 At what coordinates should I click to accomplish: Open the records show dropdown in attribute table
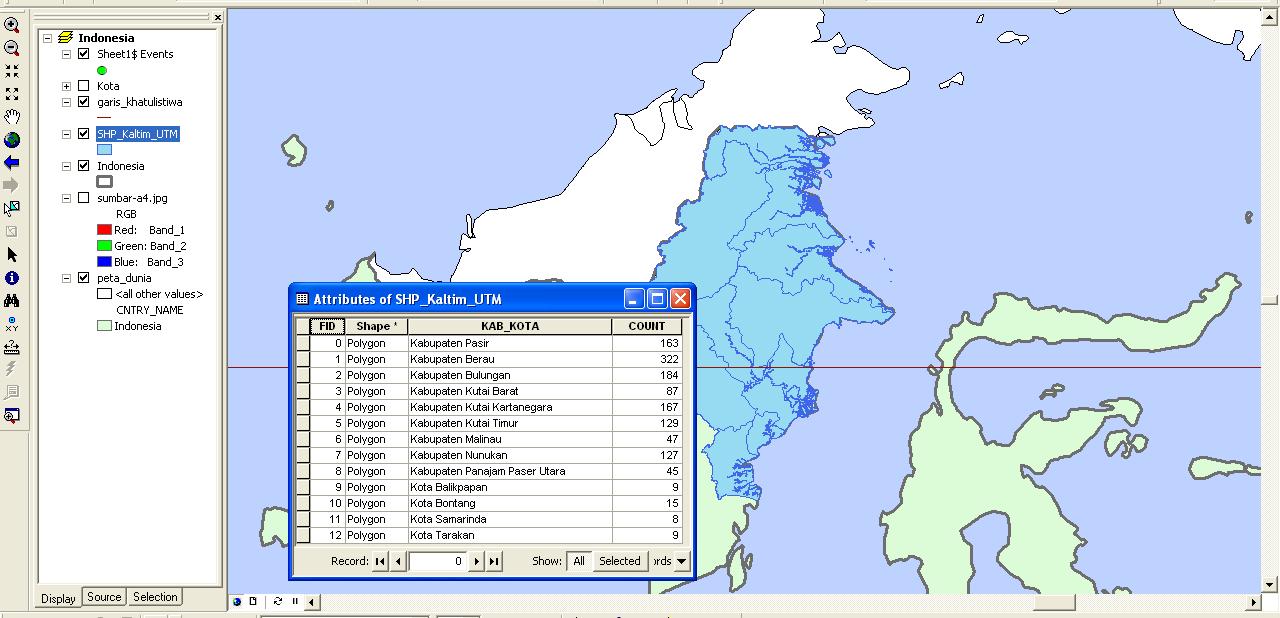681,561
